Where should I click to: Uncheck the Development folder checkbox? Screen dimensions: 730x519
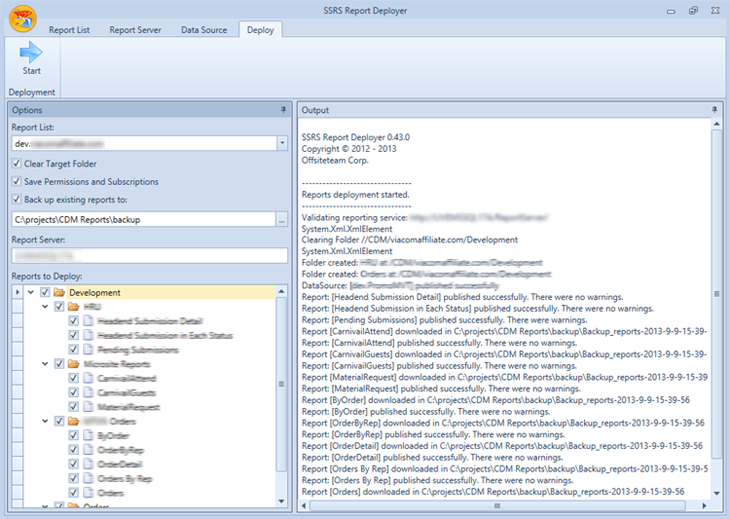pyautogui.click(x=45, y=292)
